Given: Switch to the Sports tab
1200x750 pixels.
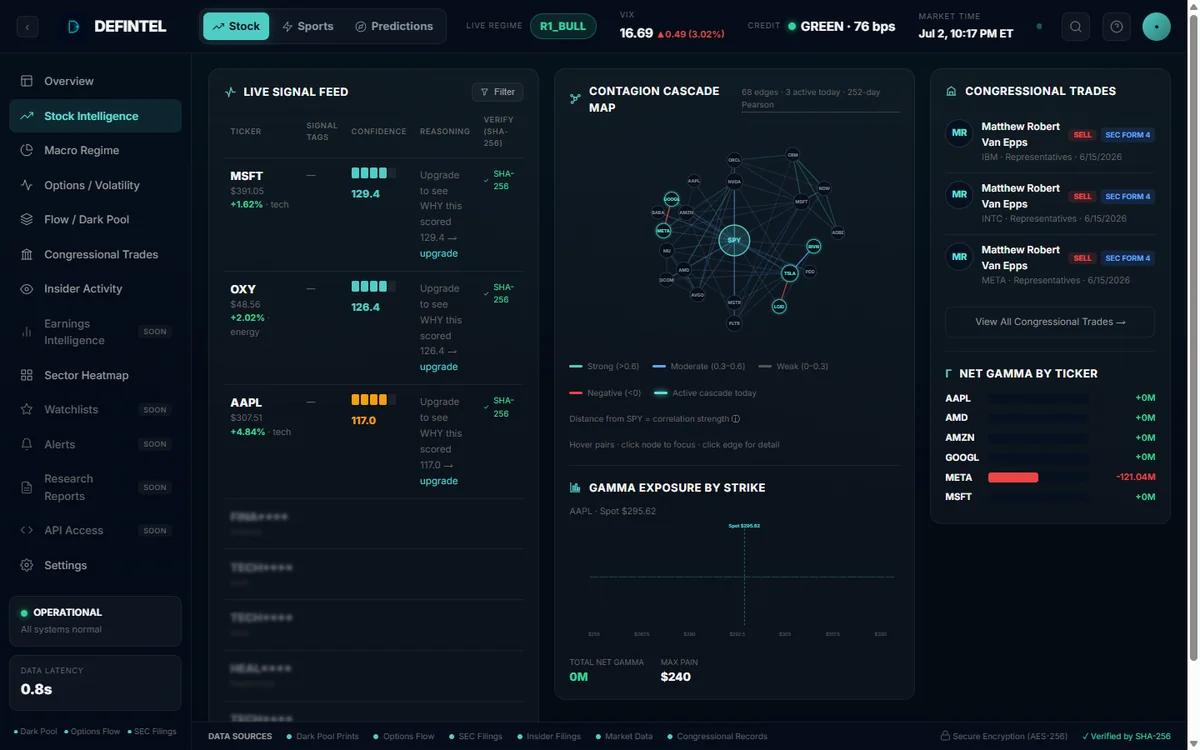Looking at the screenshot, I should pos(308,26).
